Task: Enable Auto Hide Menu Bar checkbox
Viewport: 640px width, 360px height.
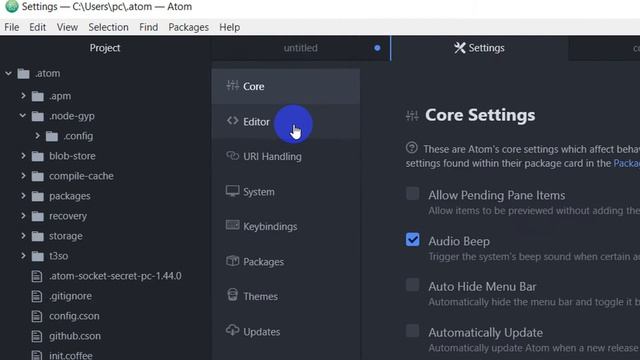Action: [413, 285]
